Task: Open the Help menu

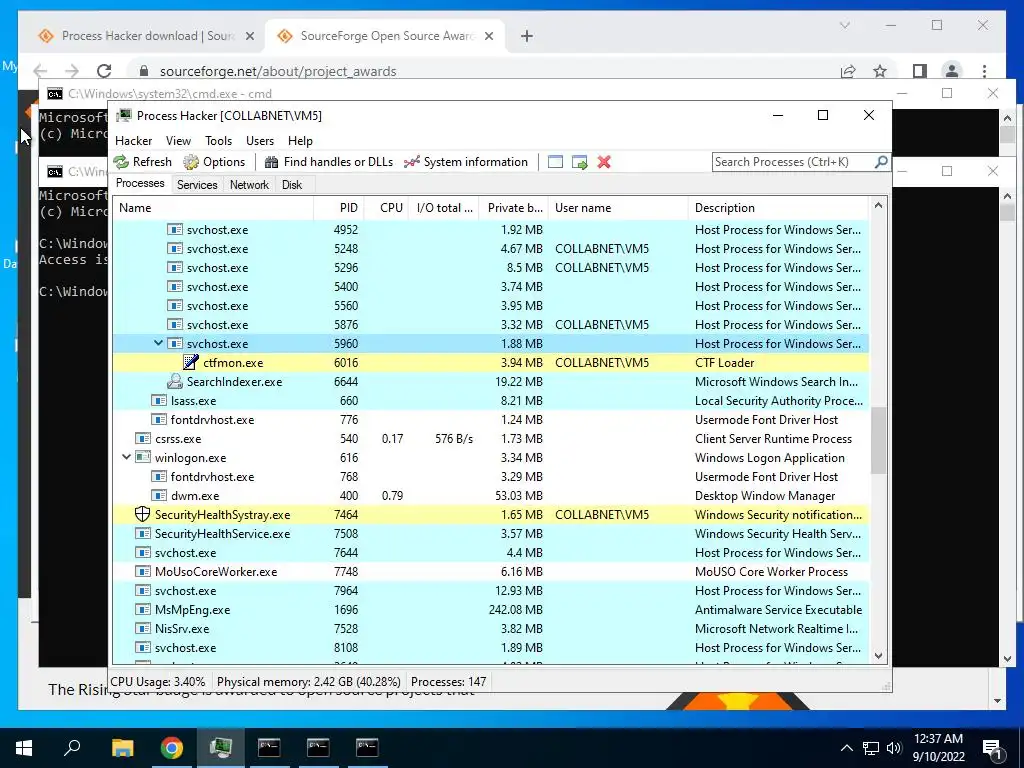Action: pos(300,140)
